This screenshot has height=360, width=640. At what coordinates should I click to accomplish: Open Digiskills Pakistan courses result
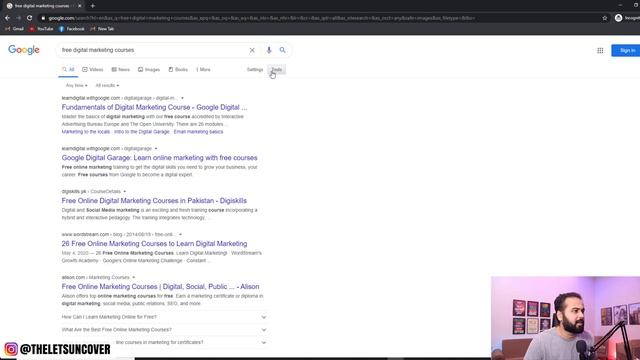[154, 201]
